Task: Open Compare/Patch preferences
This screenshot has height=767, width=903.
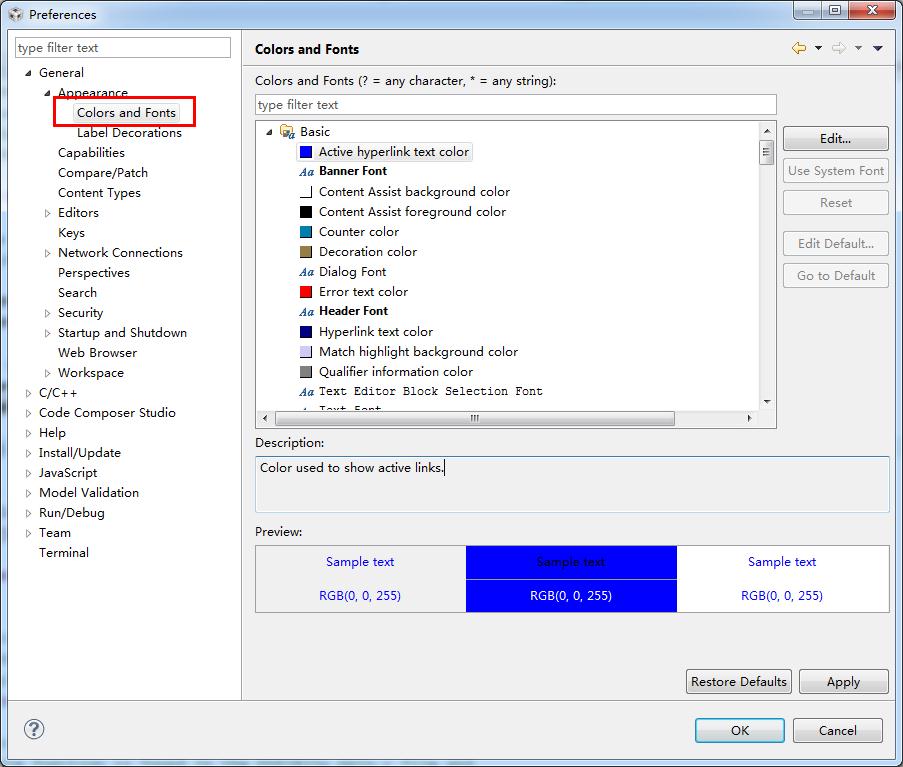Action: (x=103, y=173)
